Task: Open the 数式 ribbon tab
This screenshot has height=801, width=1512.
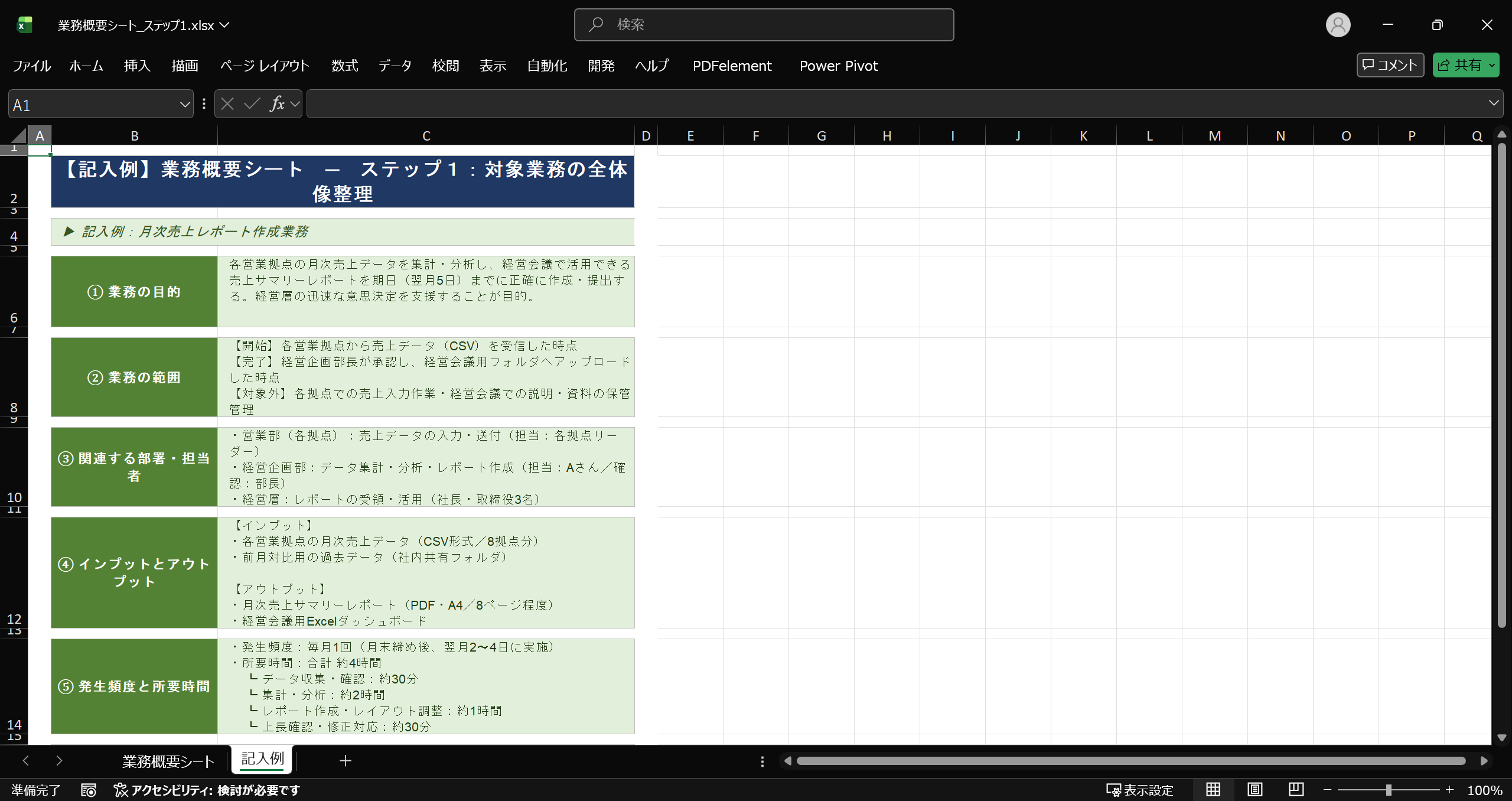Action: 344,66
